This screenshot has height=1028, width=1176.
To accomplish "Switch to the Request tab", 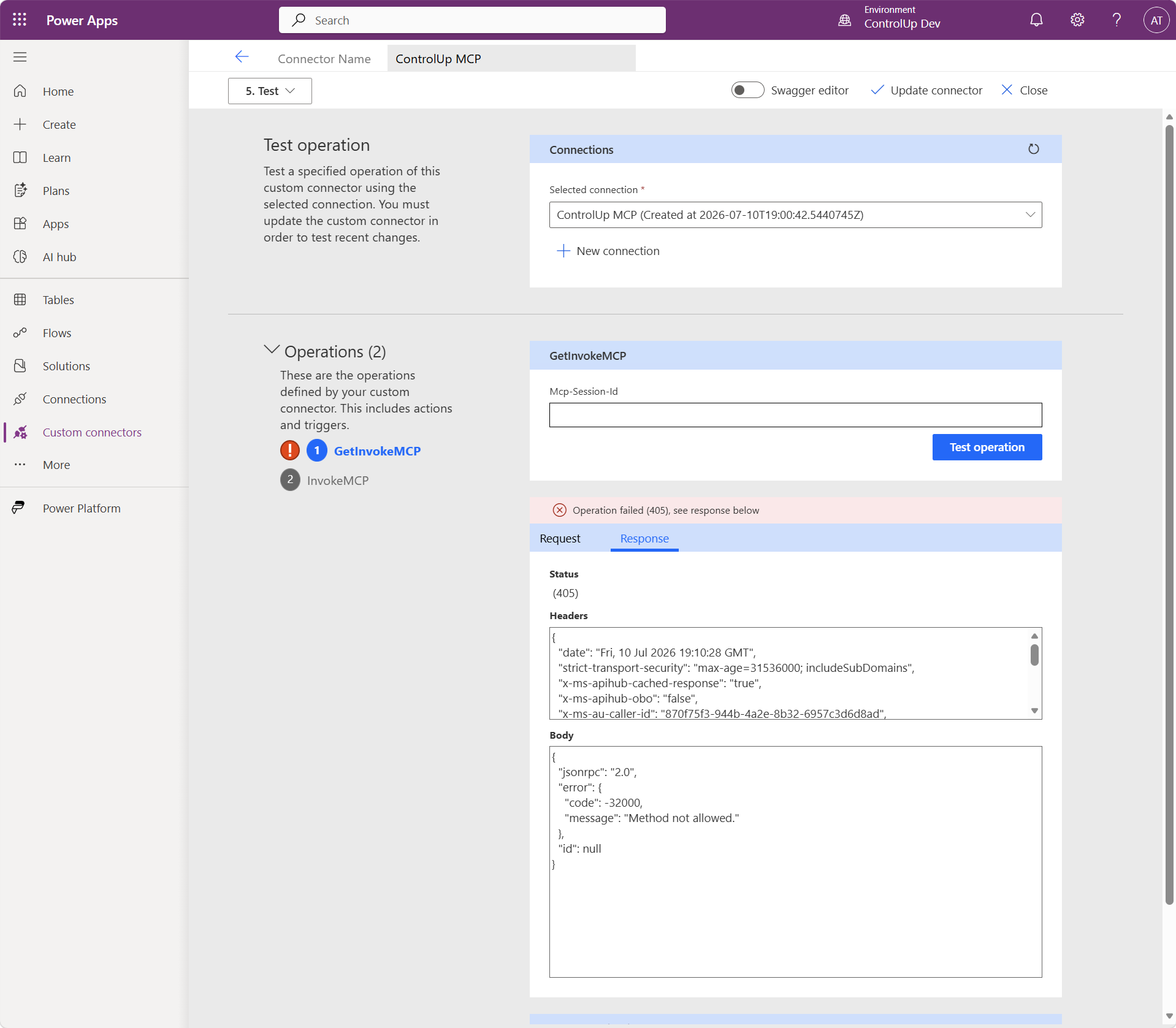I will [560, 538].
